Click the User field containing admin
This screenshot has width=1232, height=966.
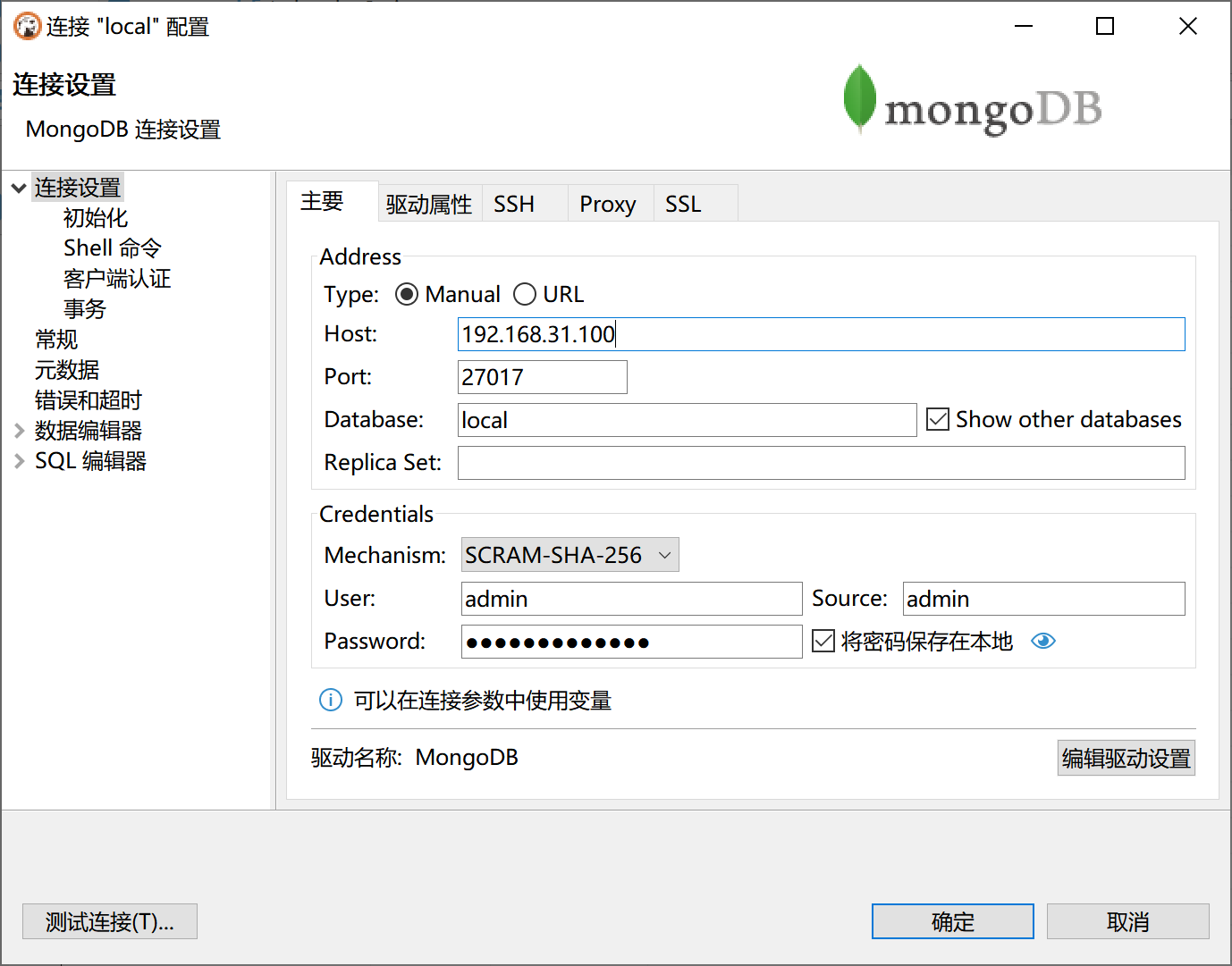click(632, 599)
